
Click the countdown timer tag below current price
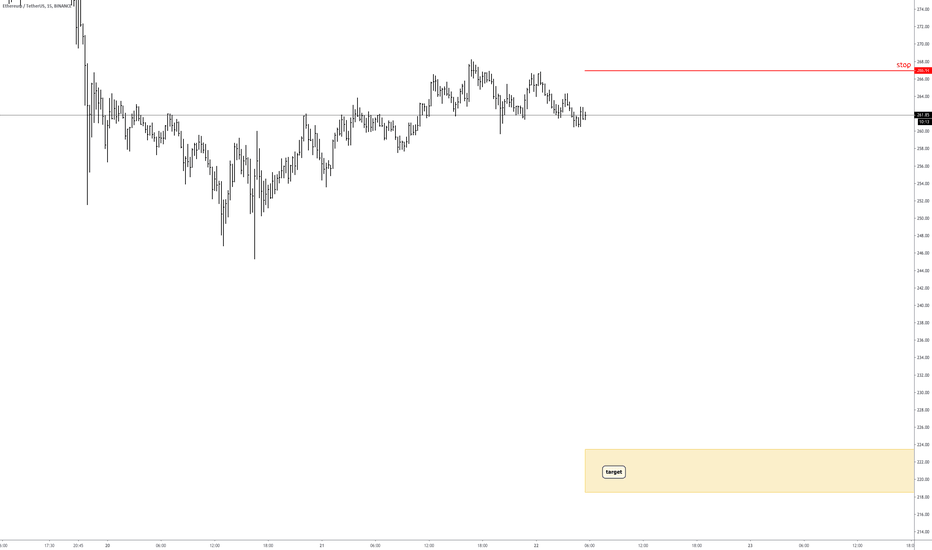click(923, 122)
